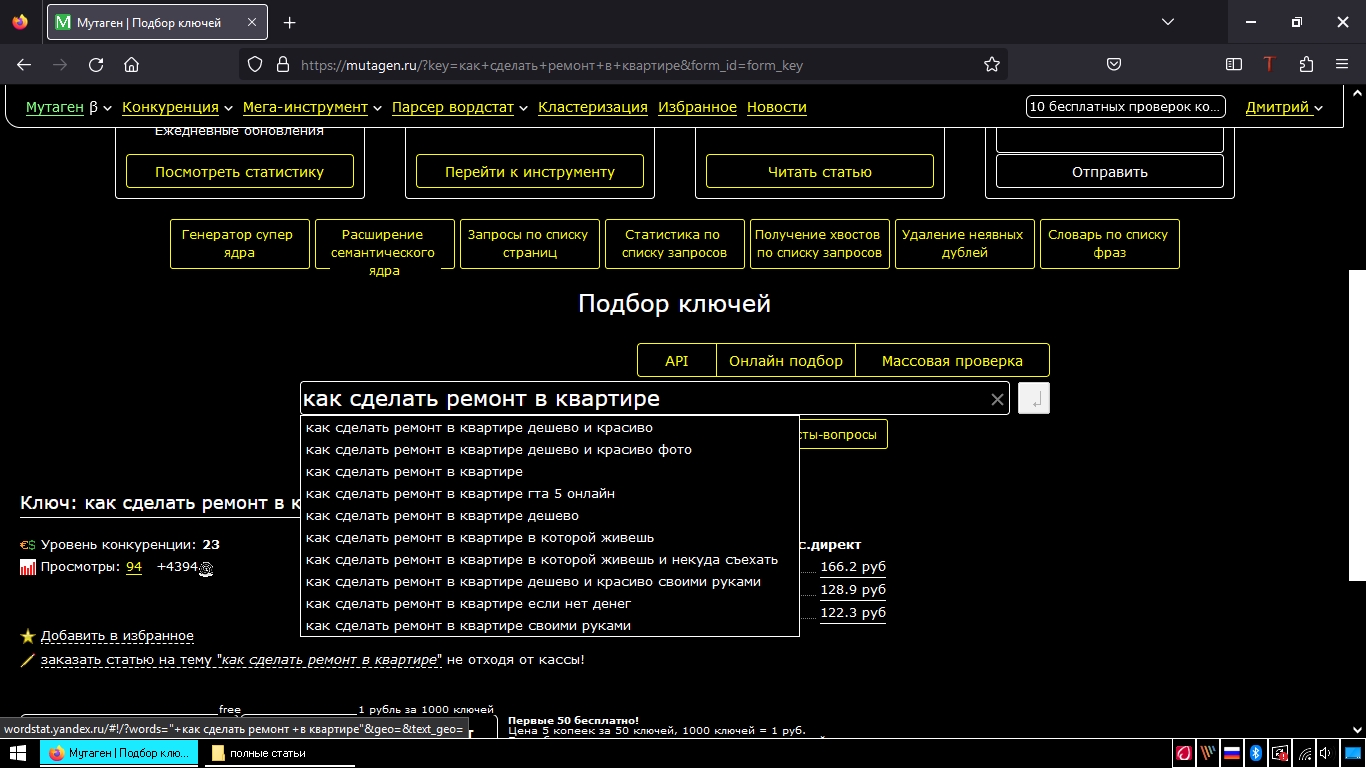Open the Wi-Fi network tray icon
The width and height of the screenshot is (1366, 768).
click(1305, 753)
